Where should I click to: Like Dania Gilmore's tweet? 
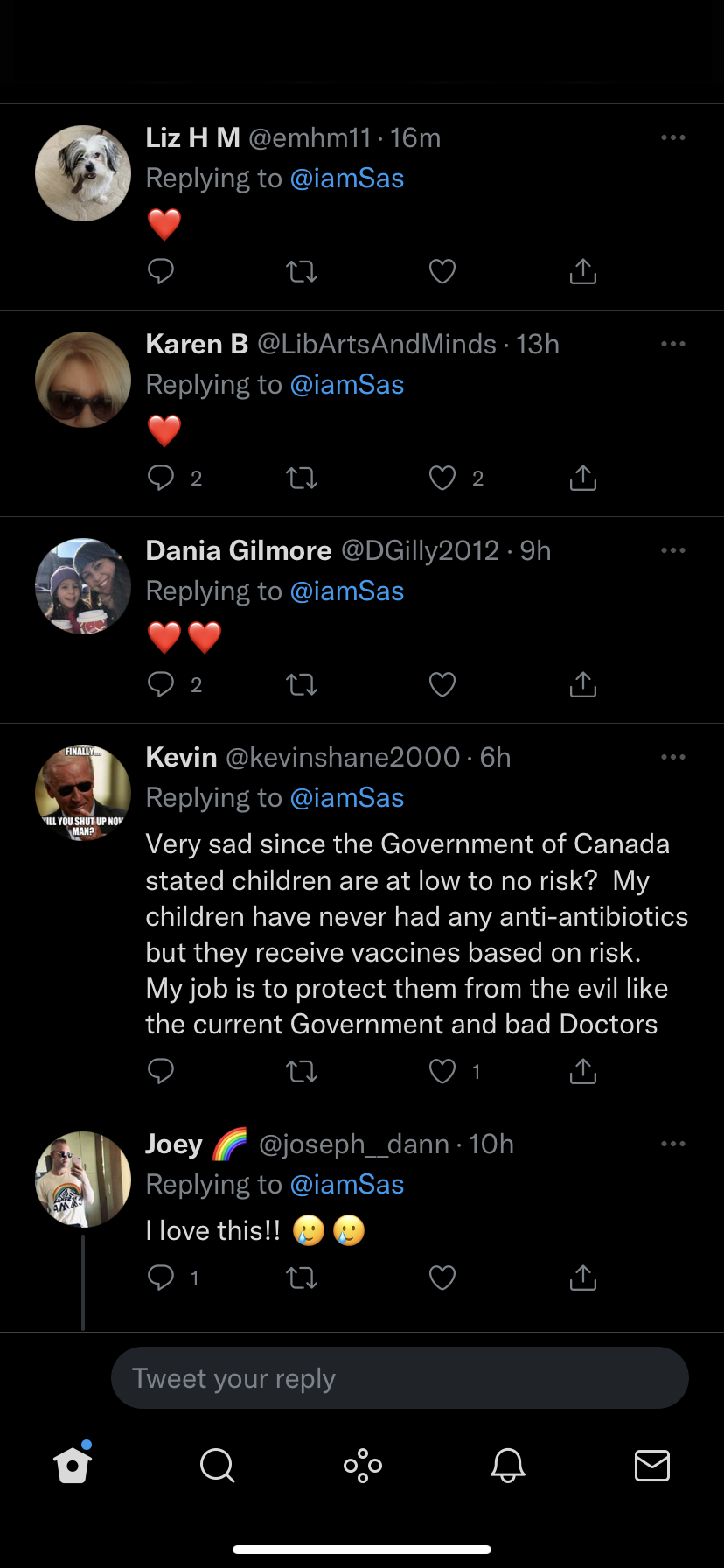[442, 684]
